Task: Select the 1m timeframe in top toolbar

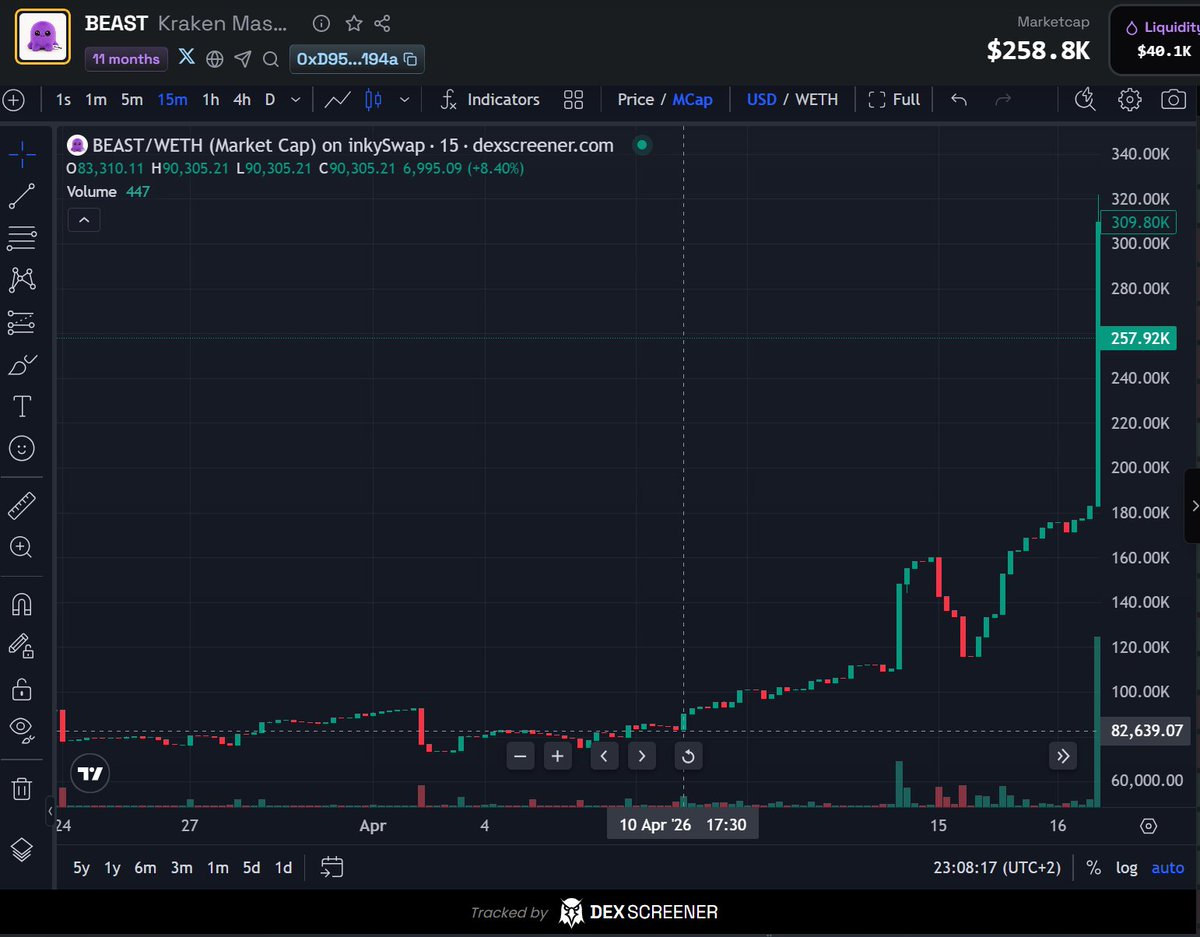Action: click(x=95, y=99)
